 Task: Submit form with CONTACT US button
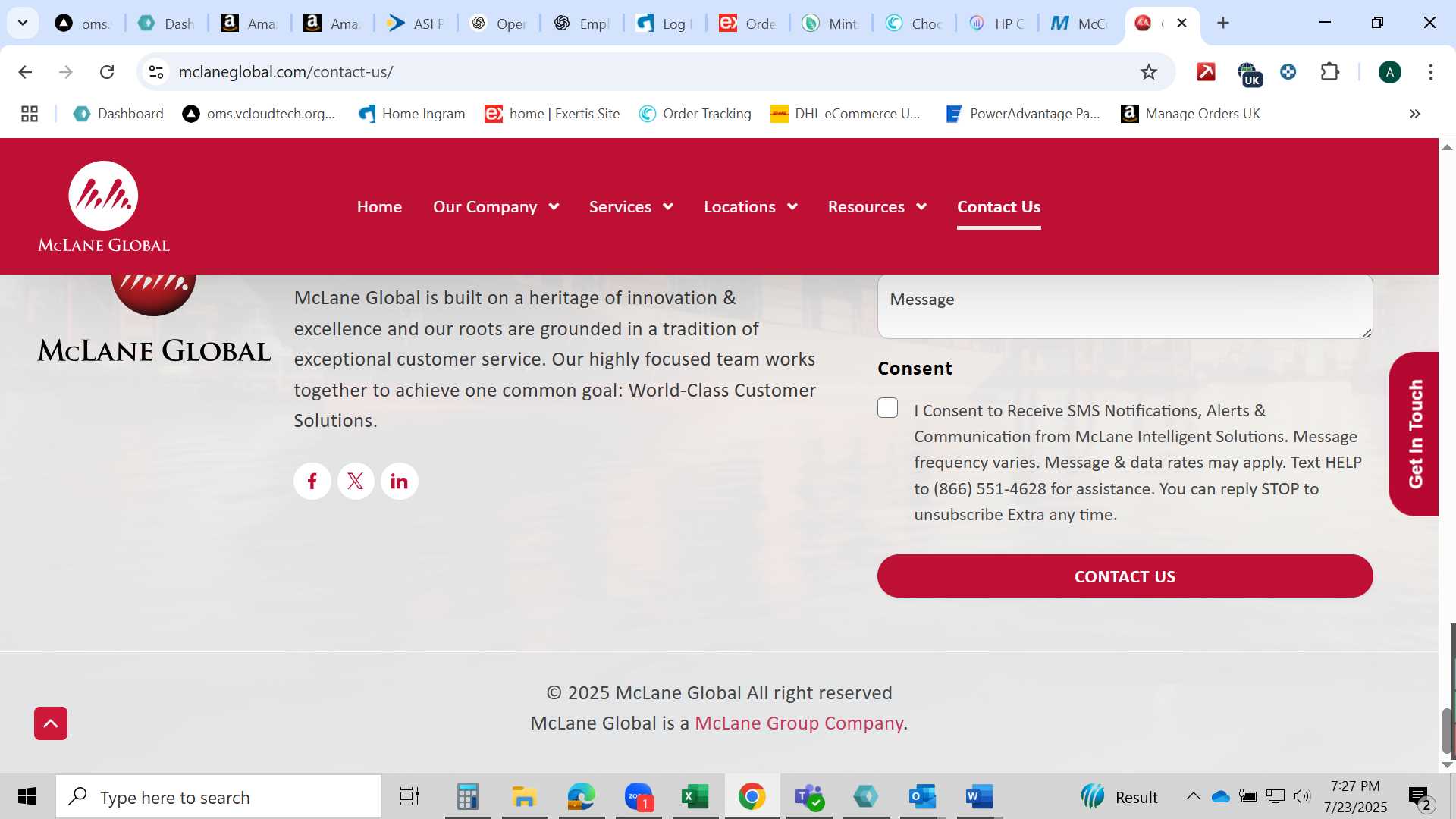[1125, 576]
